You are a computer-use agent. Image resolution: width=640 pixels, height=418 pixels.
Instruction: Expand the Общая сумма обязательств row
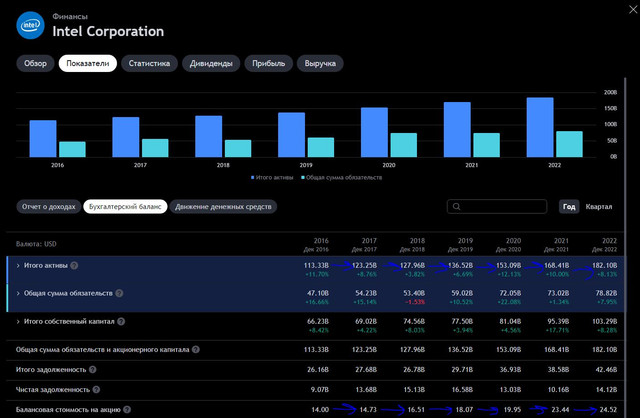tap(18, 293)
